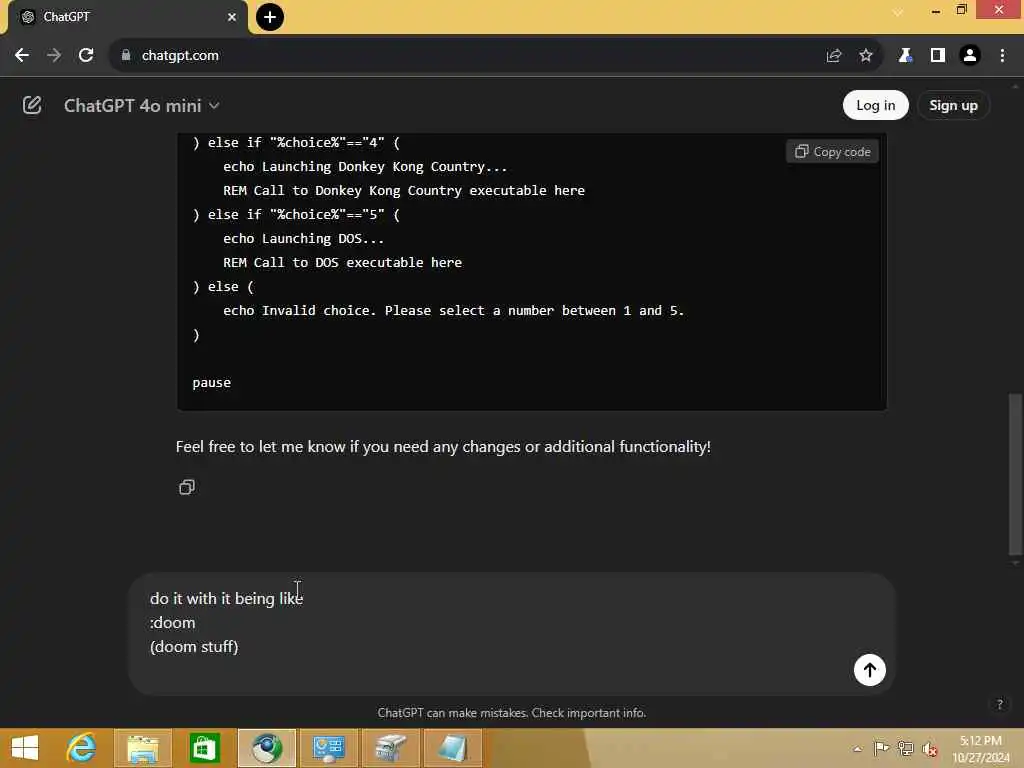Open the help question mark button
The image size is (1024, 768).
pyautogui.click(x=999, y=704)
